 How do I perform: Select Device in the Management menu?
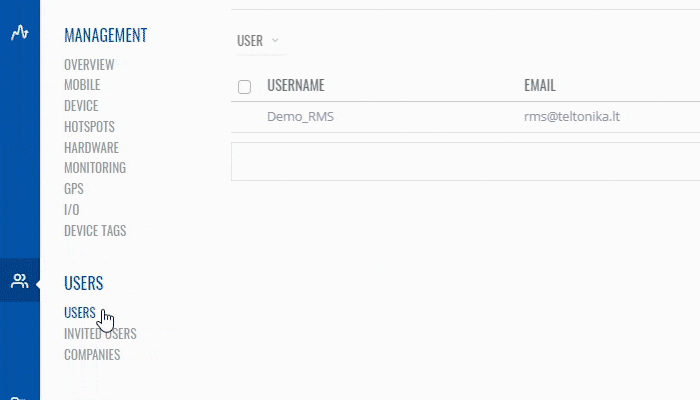pyautogui.click(x=81, y=106)
